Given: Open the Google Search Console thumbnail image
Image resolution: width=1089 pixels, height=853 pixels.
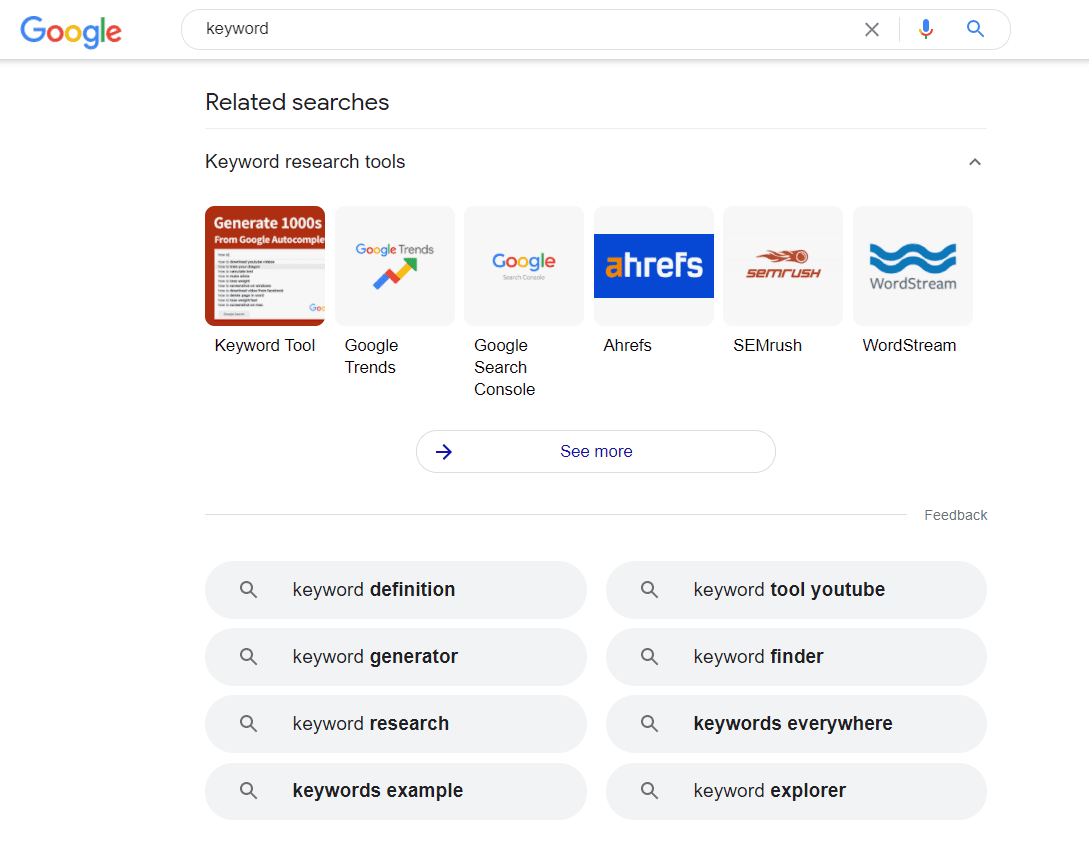Looking at the screenshot, I should tap(524, 266).
